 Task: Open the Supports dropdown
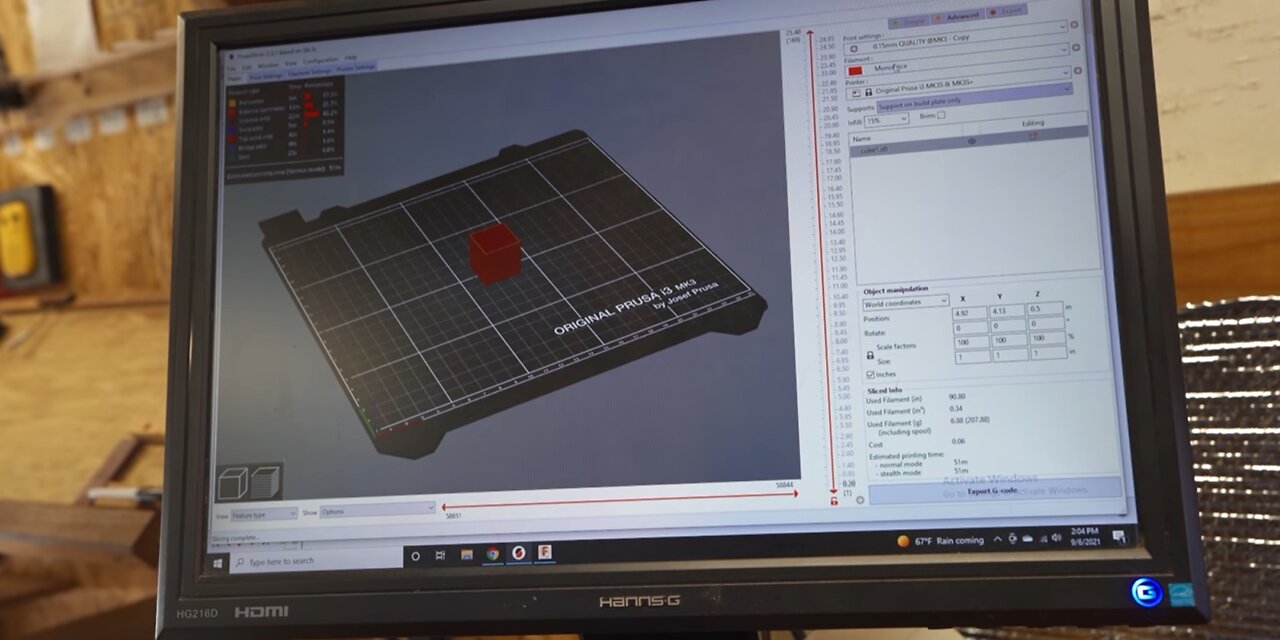coord(975,98)
